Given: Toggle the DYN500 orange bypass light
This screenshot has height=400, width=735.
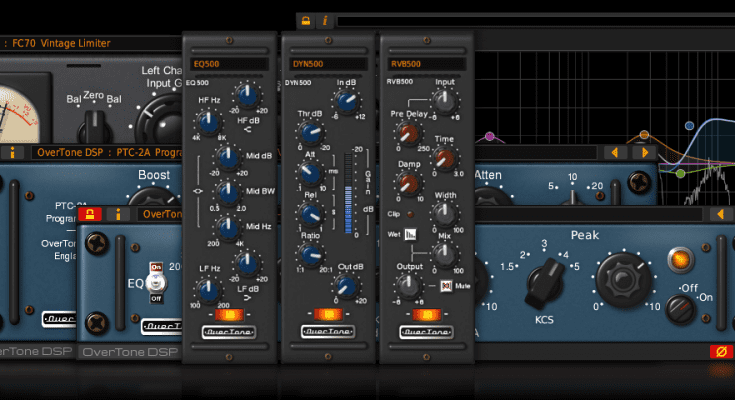Looking at the screenshot, I should pyautogui.click(x=326, y=316).
